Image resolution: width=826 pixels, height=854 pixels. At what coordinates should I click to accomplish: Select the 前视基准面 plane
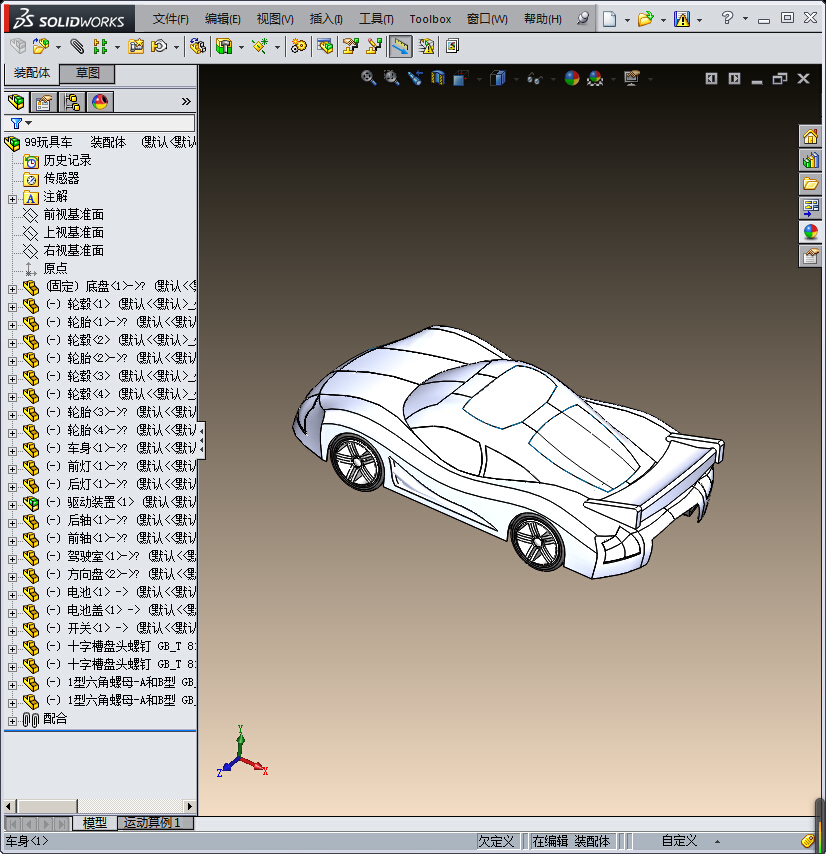pos(73,215)
